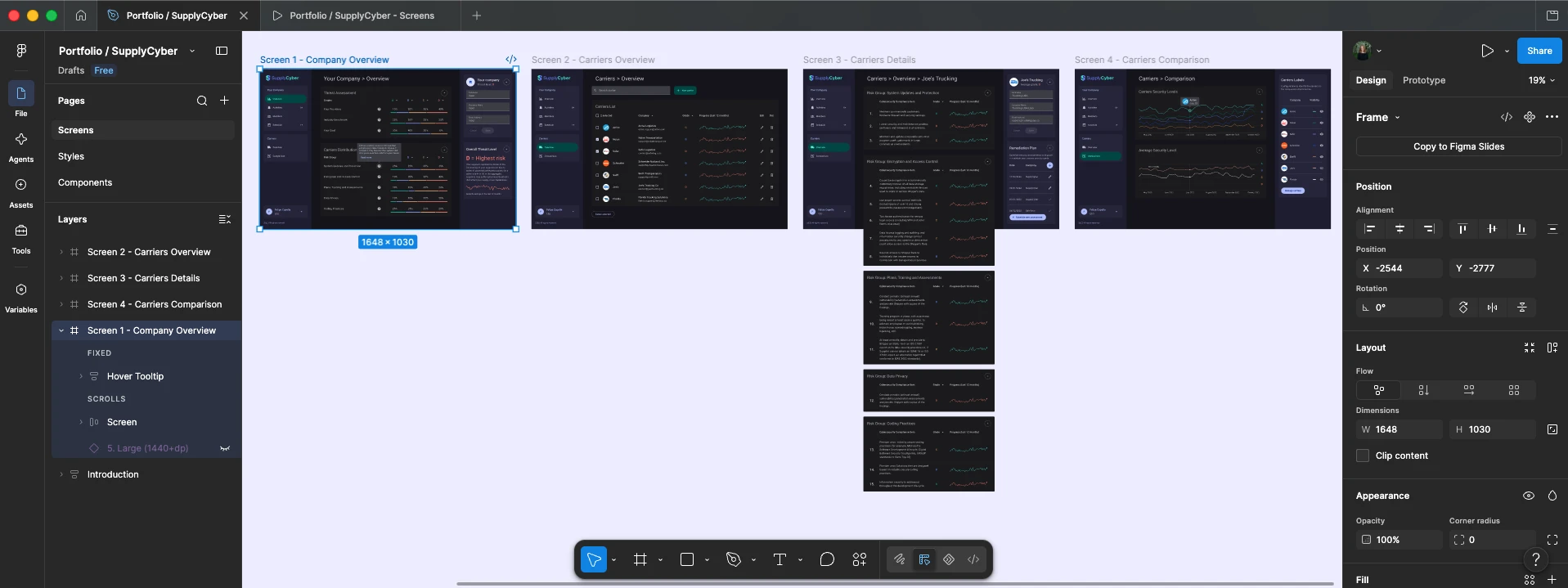Open the Actions tool in toolbar

(860, 559)
